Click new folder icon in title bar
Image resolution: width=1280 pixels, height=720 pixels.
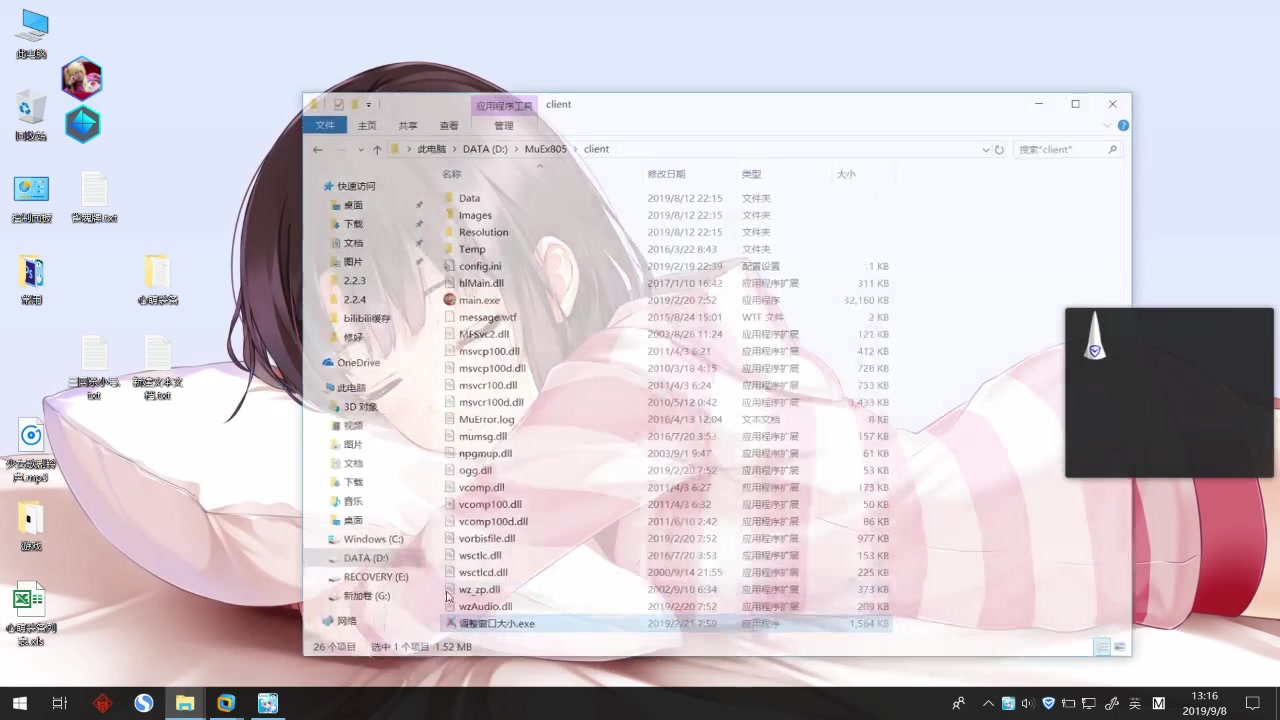[355, 104]
